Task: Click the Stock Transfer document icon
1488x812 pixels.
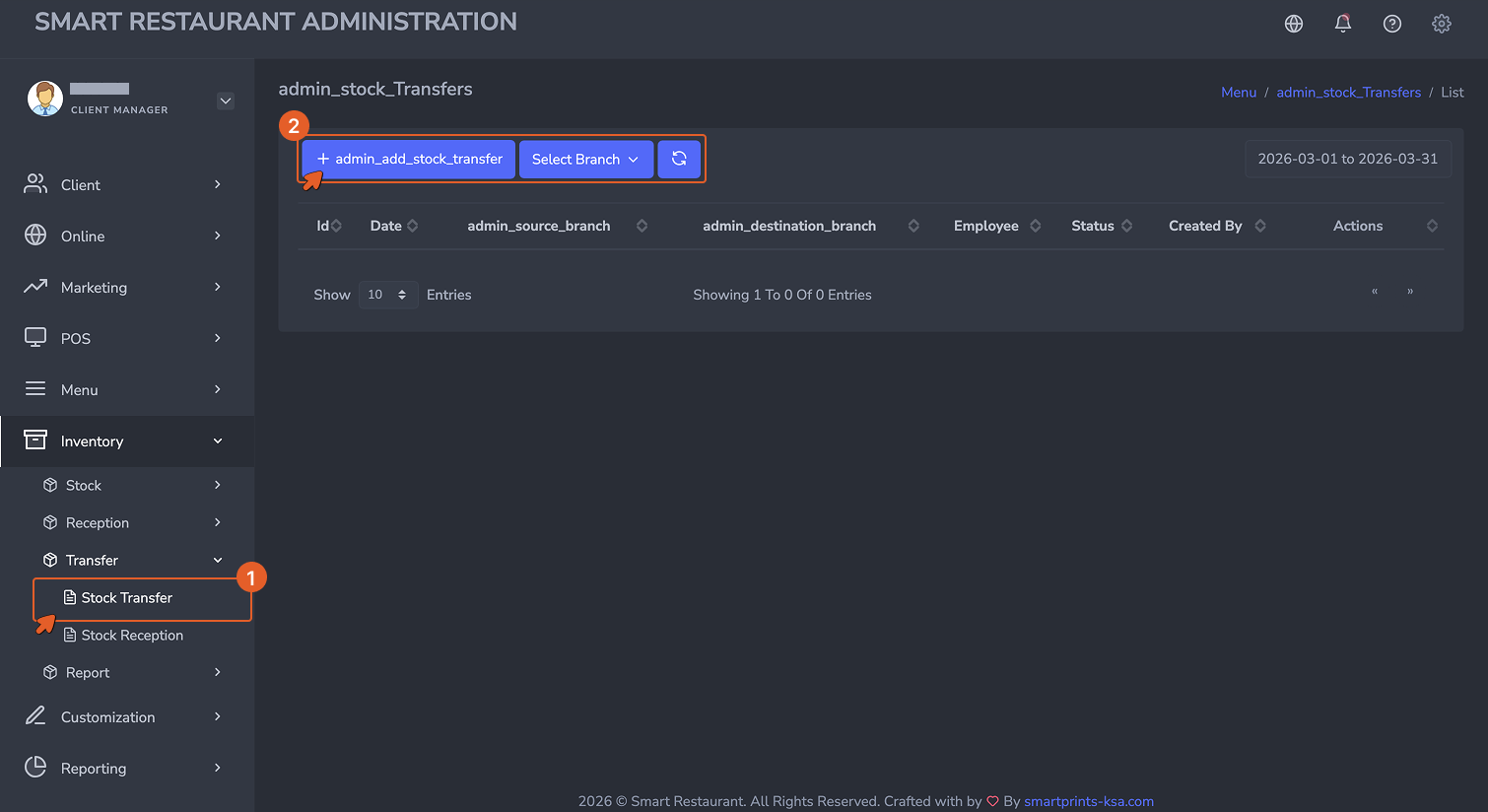Action: coord(70,597)
